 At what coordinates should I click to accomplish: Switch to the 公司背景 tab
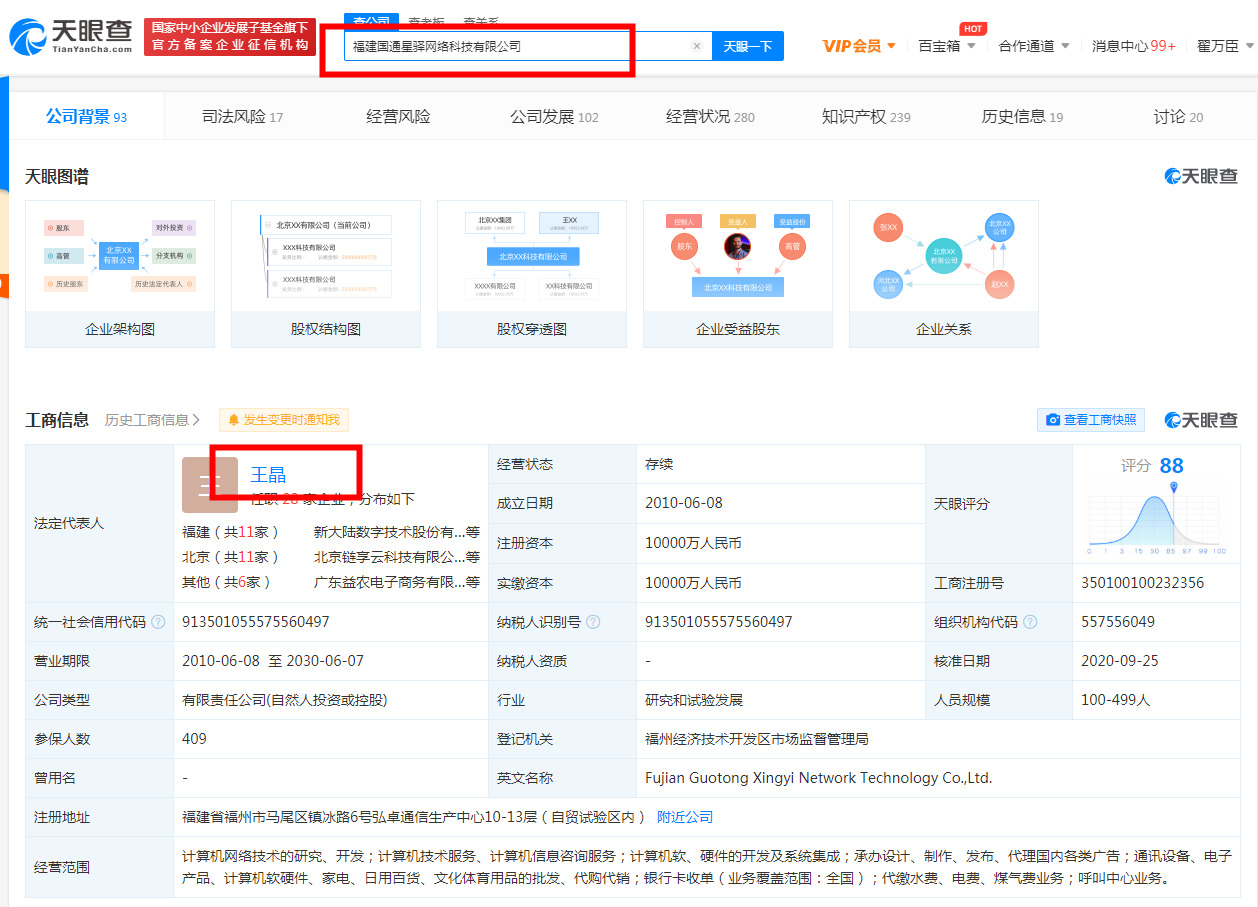tap(86, 117)
